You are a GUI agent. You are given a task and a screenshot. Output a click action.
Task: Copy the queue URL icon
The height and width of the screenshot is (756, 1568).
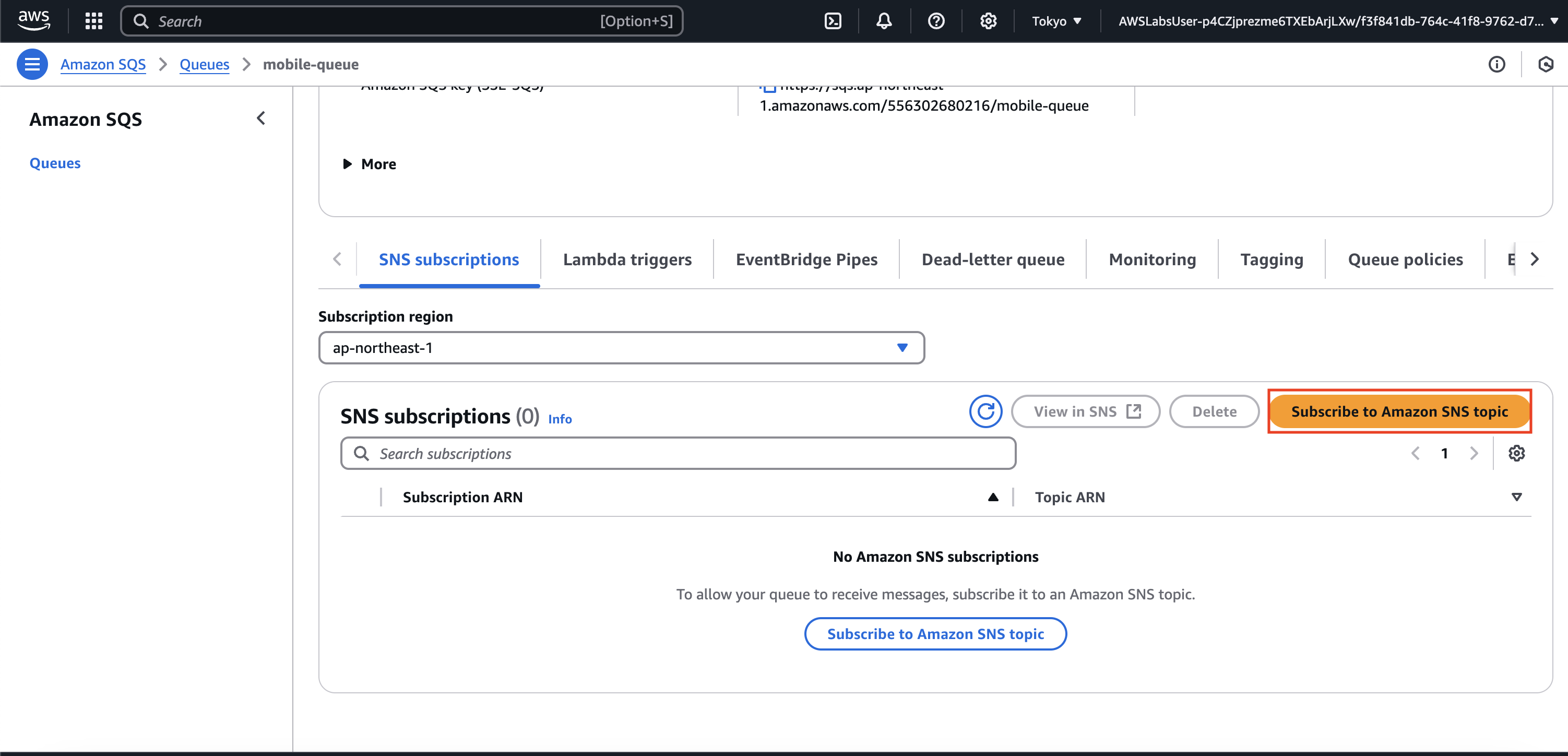click(x=769, y=89)
